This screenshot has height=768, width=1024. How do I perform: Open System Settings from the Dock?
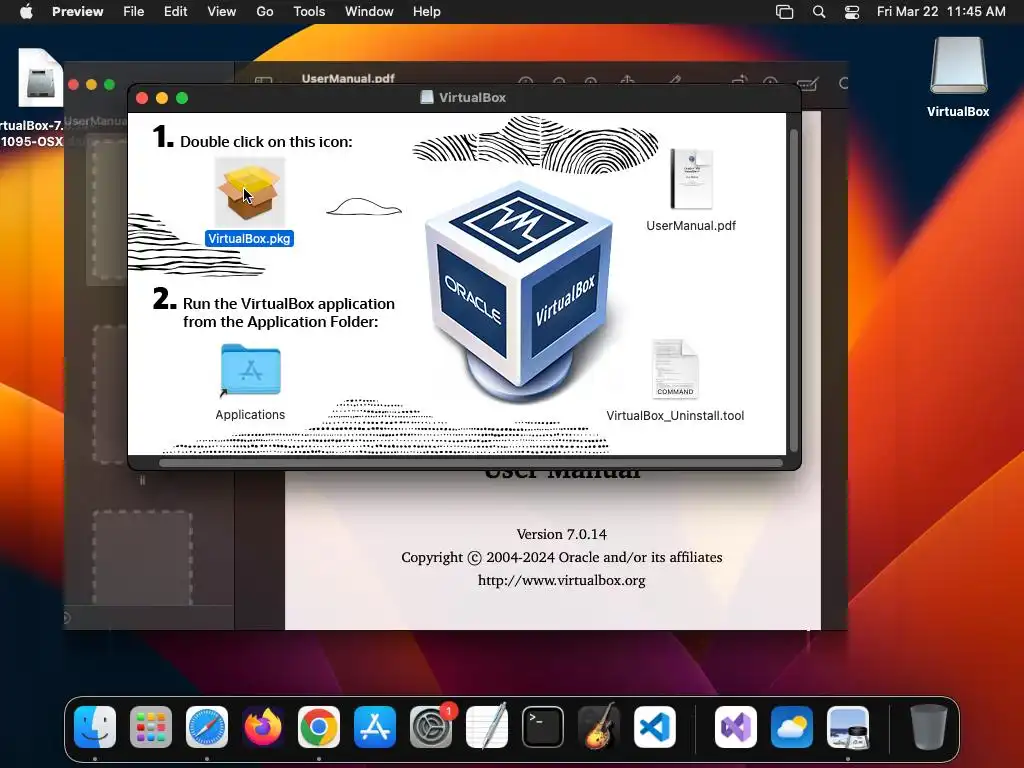(x=431, y=727)
